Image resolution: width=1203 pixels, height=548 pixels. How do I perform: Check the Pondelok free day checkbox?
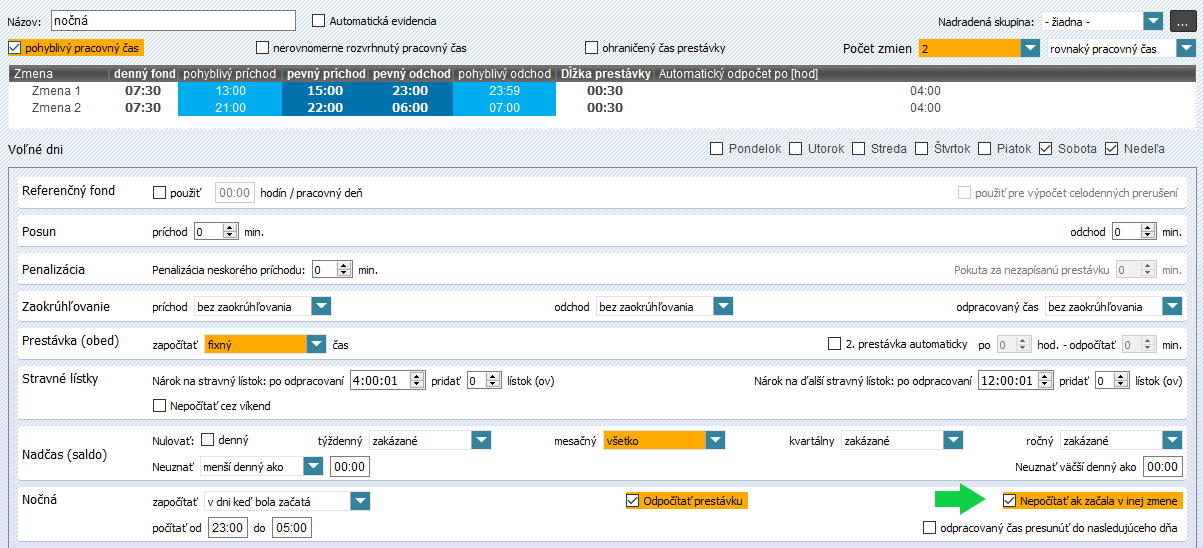[x=716, y=149]
